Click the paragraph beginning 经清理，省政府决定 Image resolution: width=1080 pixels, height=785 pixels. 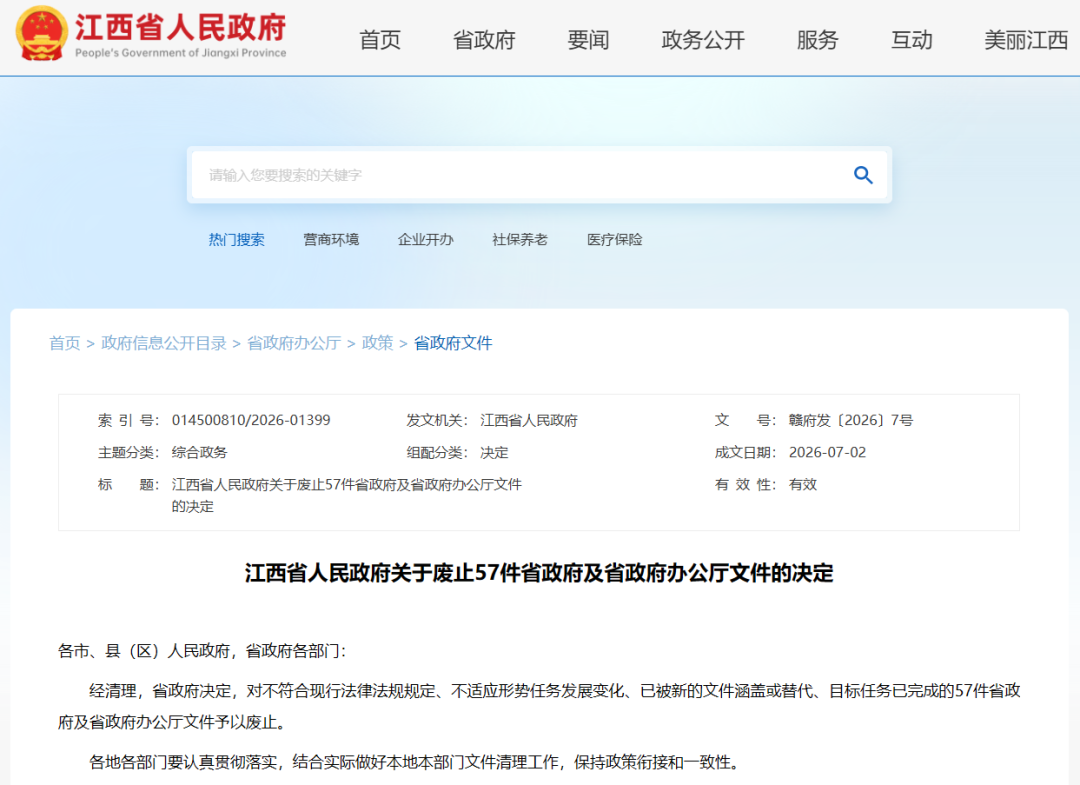[539, 706]
